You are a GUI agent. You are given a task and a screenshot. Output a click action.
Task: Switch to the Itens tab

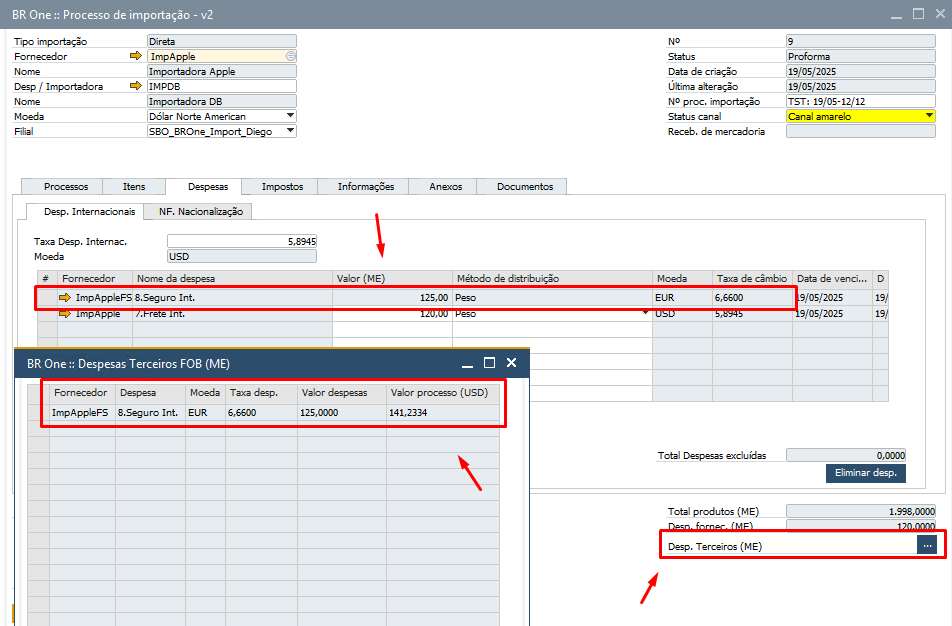click(134, 186)
